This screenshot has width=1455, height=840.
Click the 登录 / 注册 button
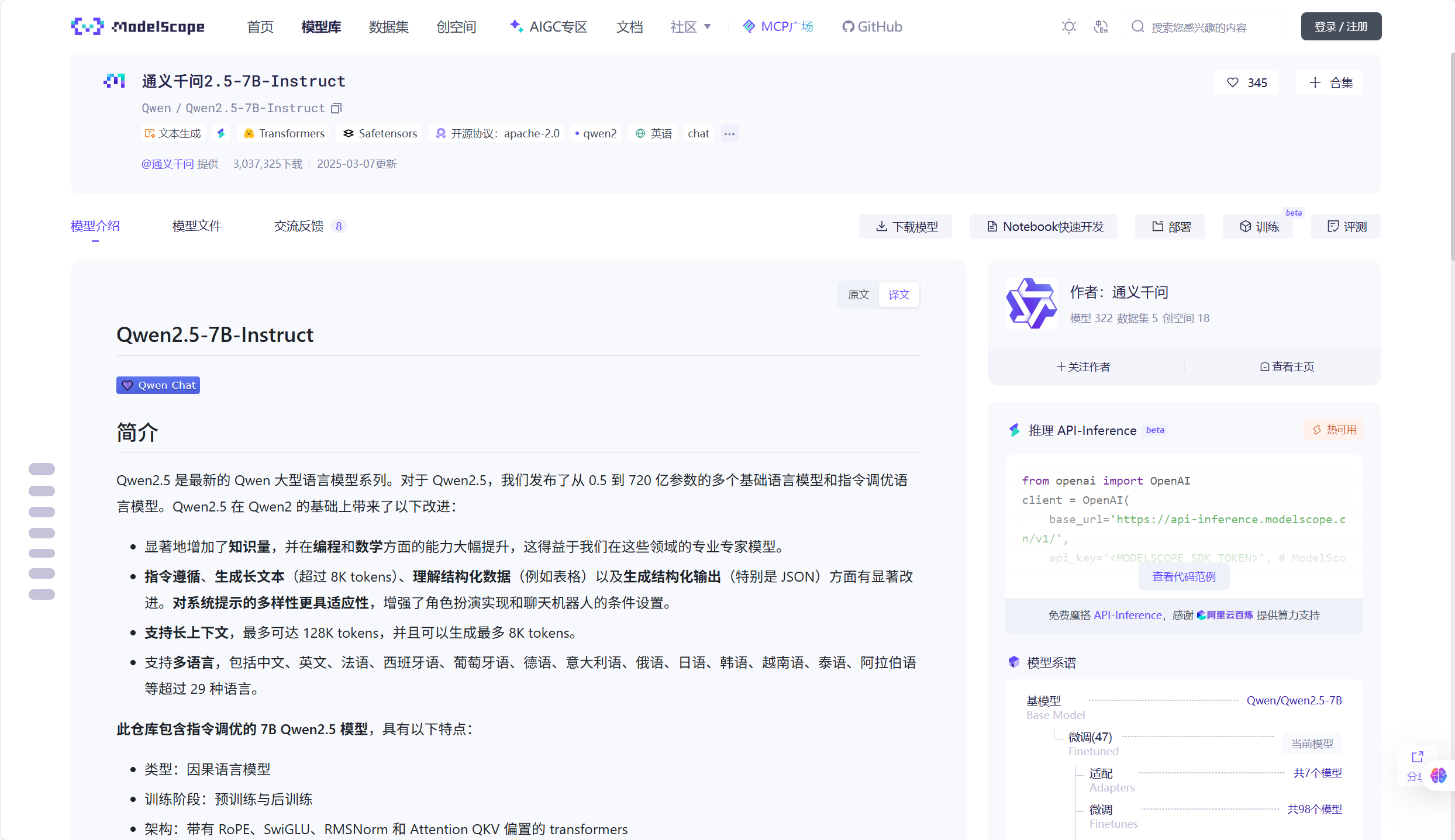[1341, 26]
